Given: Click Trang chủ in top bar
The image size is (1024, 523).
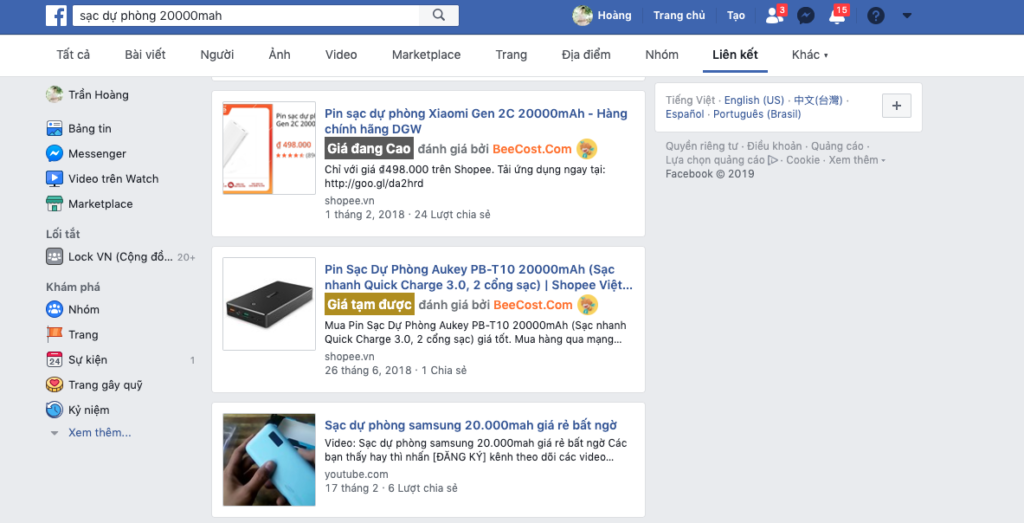Looking at the screenshot, I should (x=679, y=15).
